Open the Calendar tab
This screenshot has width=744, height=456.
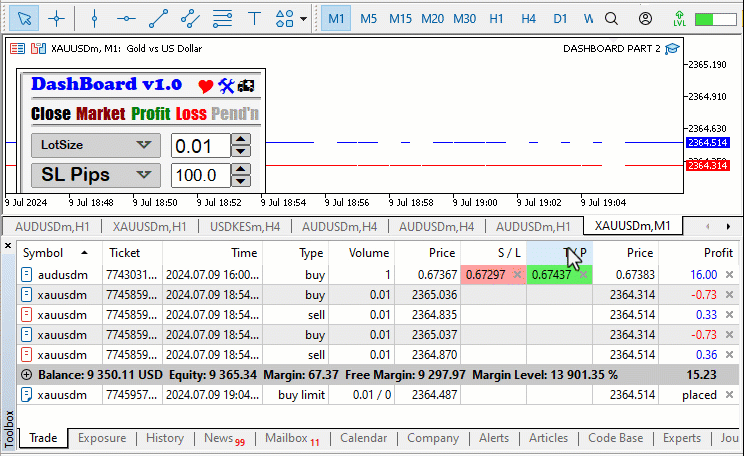363,438
